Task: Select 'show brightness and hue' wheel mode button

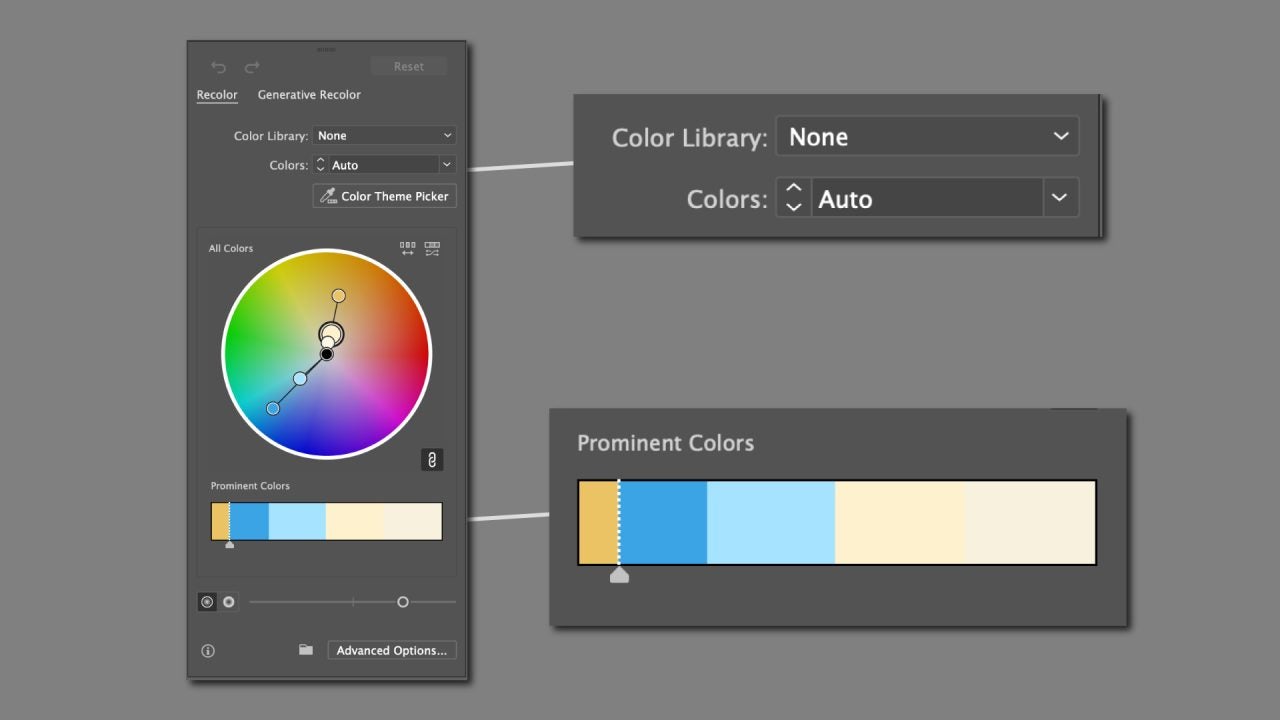Action: (x=229, y=602)
